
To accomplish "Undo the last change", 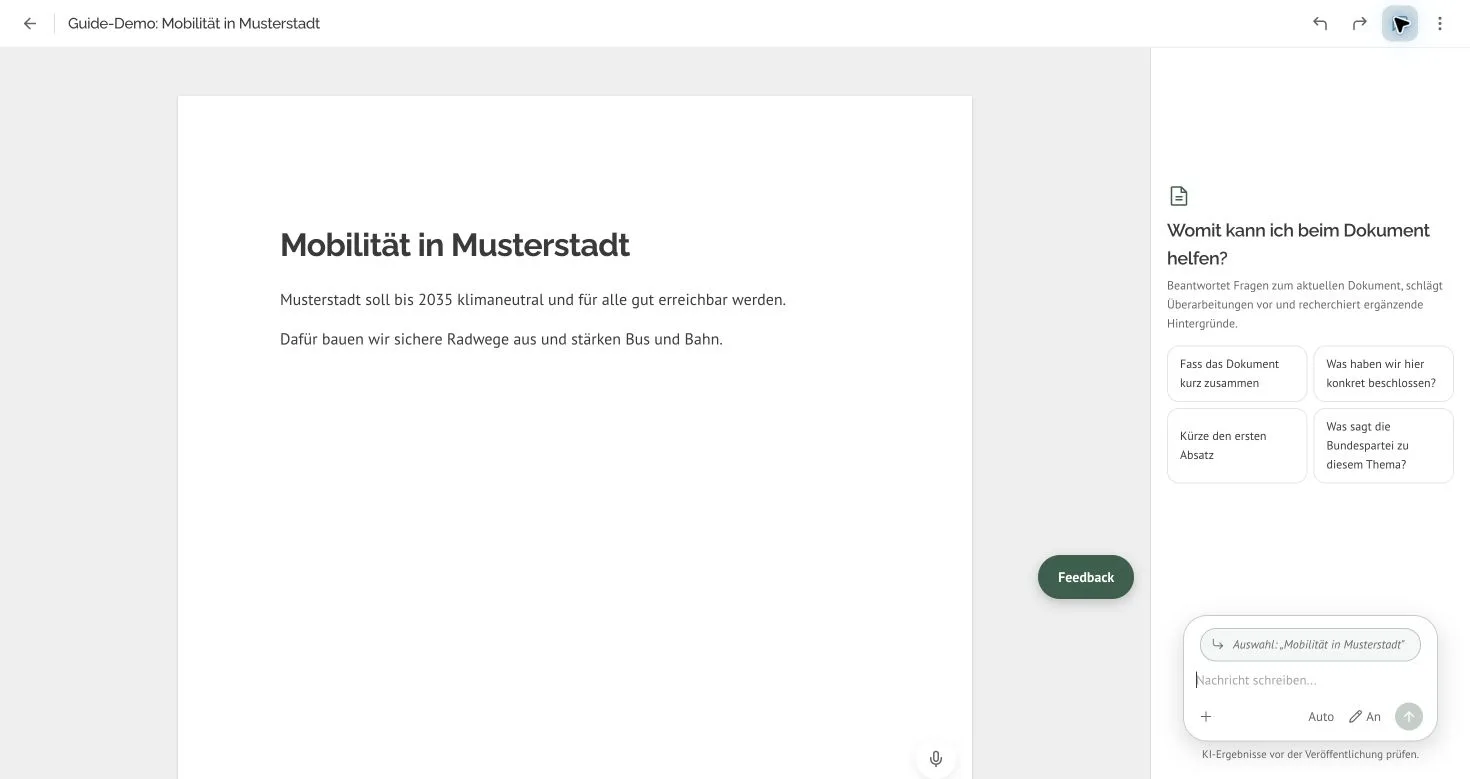I will 1320,23.
